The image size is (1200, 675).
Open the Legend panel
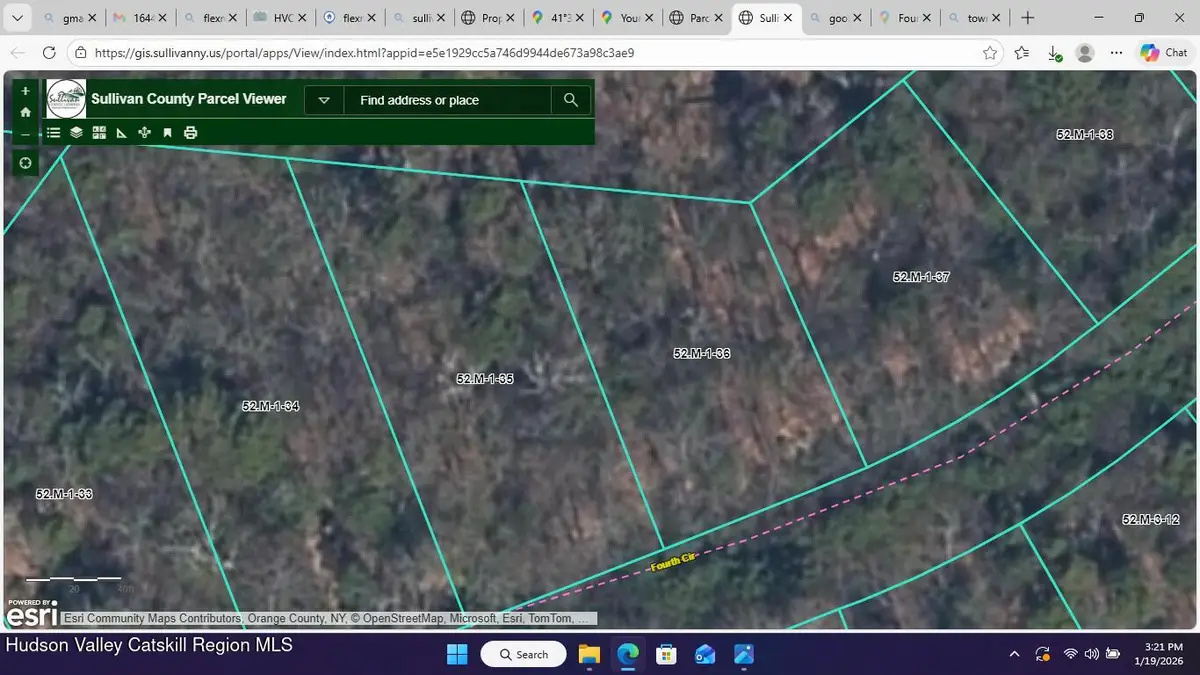(x=53, y=132)
